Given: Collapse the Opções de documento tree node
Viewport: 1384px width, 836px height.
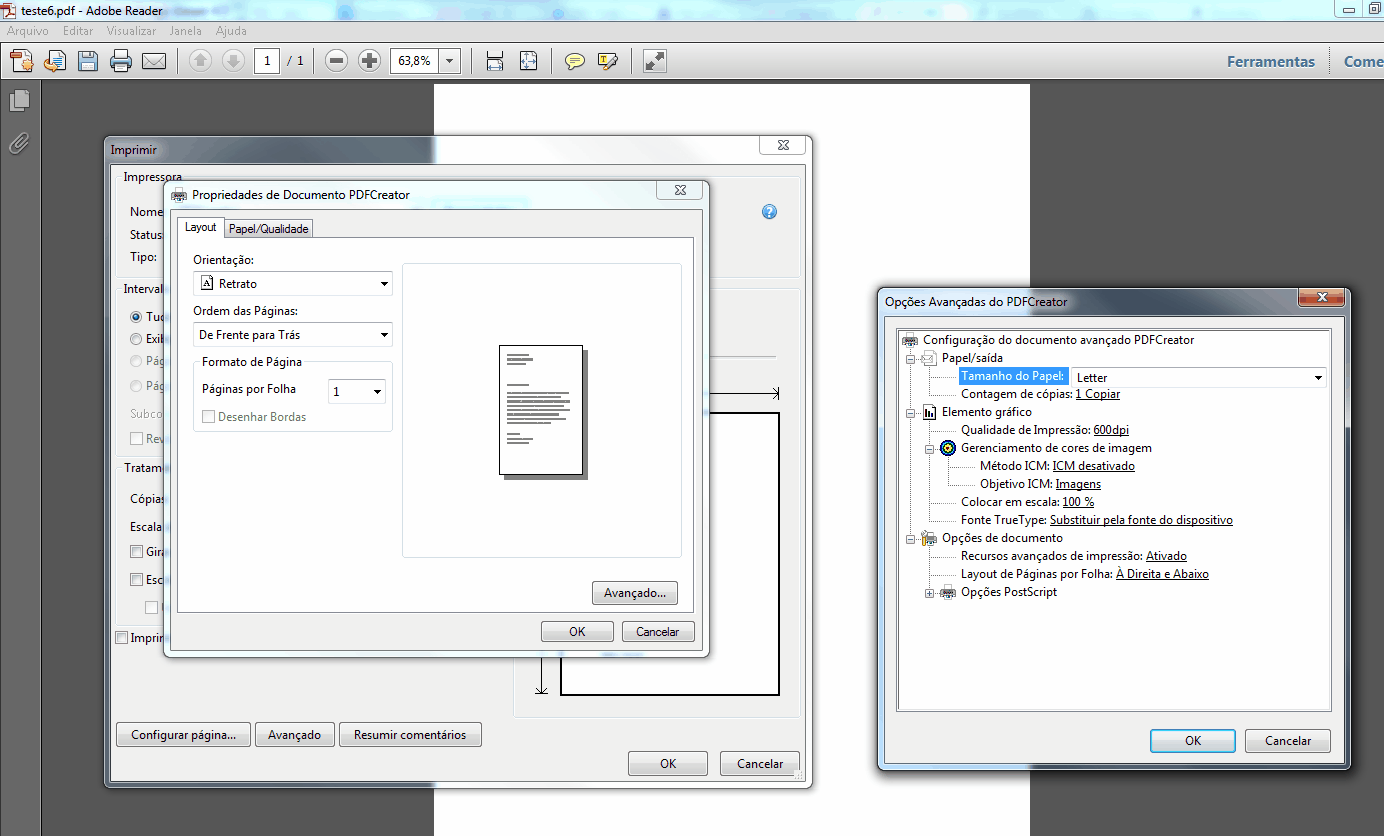Looking at the screenshot, I should (911, 538).
